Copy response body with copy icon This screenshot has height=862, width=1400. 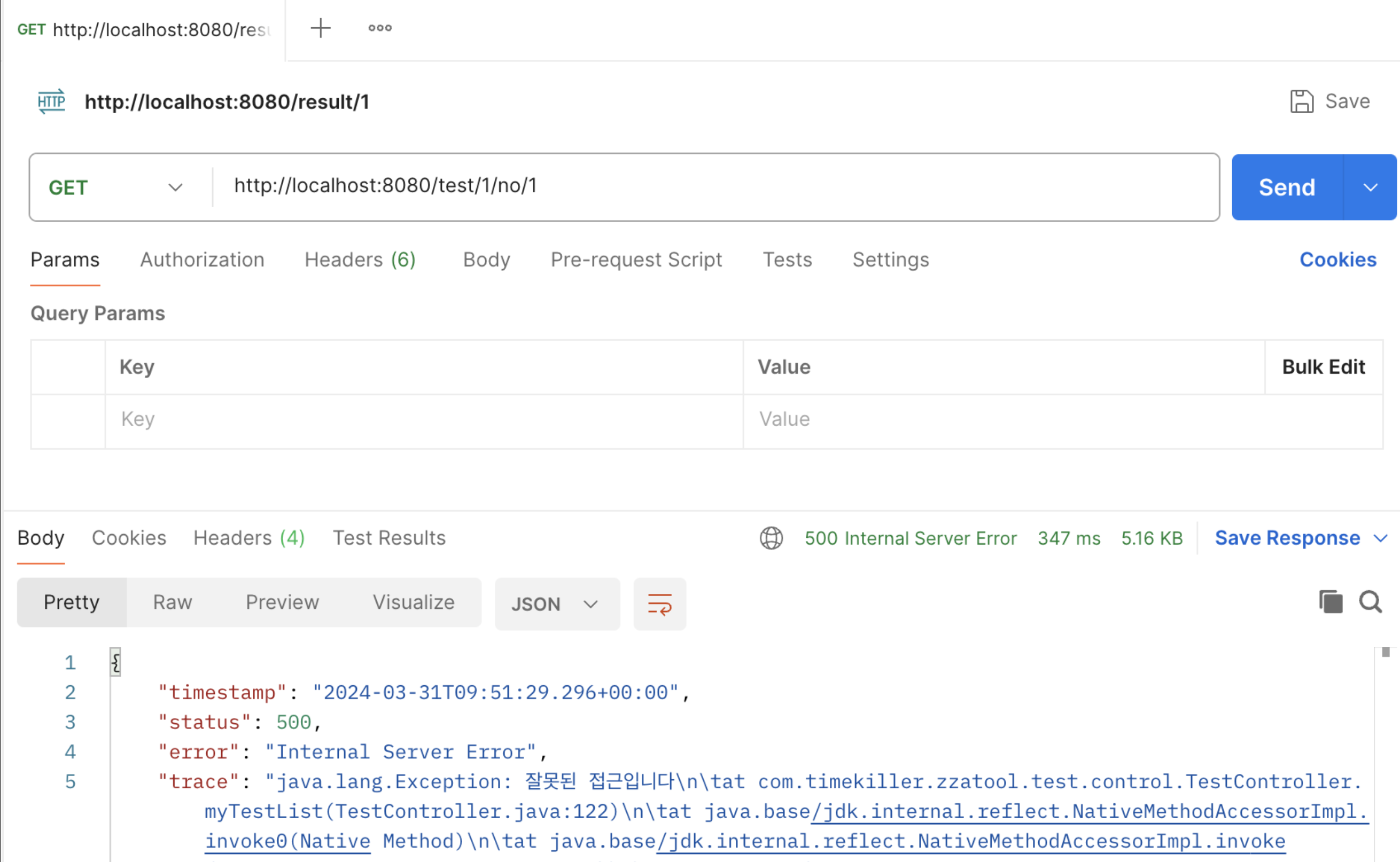1331,602
